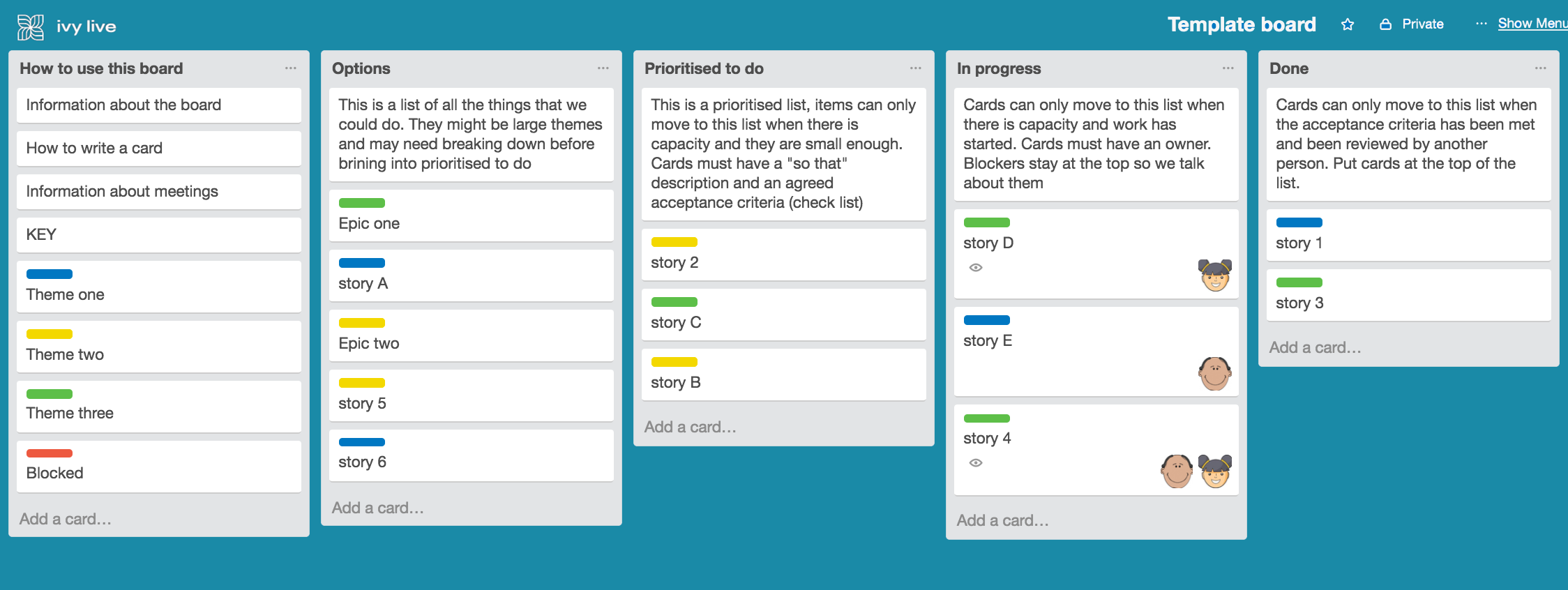Click the Private lock icon

coord(1385,24)
